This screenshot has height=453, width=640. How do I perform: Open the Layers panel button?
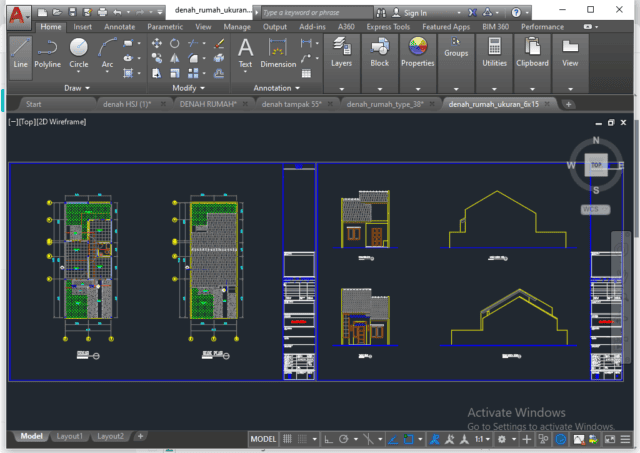pos(341,52)
